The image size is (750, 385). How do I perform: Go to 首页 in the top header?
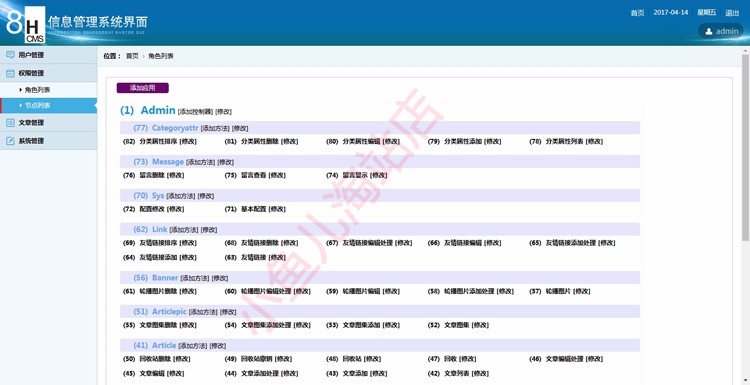click(x=637, y=13)
